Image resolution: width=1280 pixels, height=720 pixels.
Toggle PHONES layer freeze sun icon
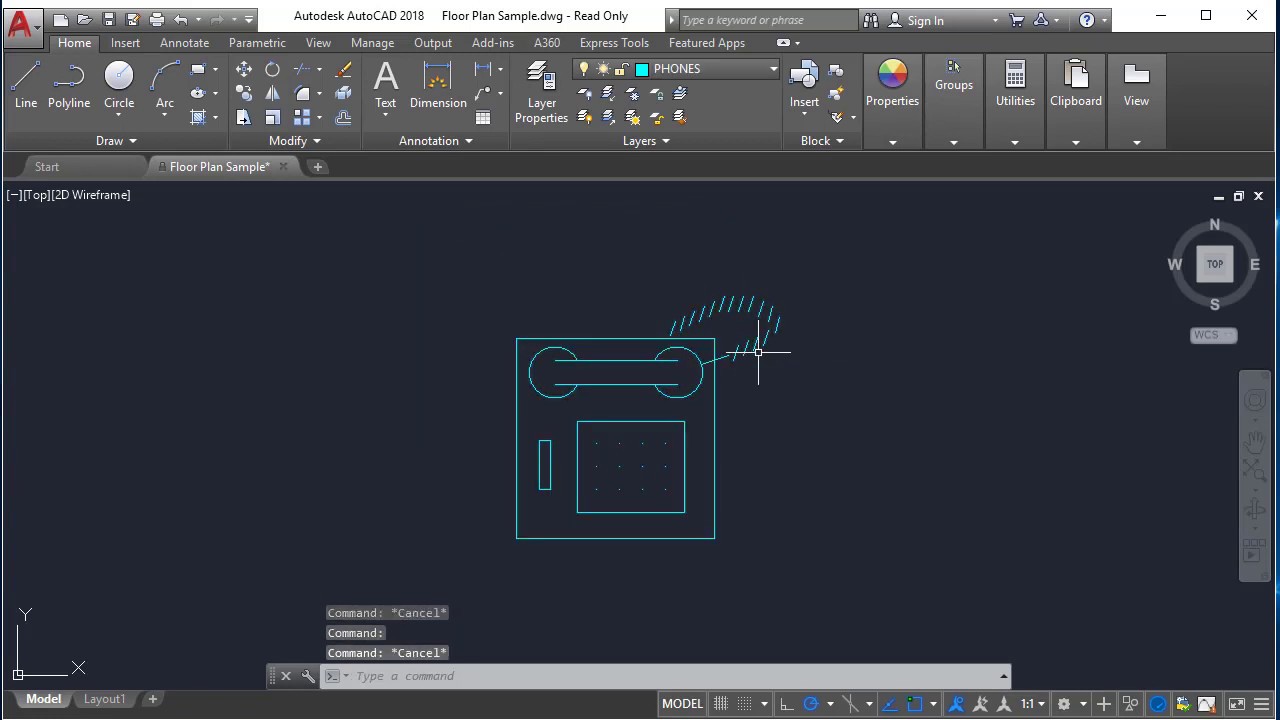pyautogui.click(x=603, y=69)
